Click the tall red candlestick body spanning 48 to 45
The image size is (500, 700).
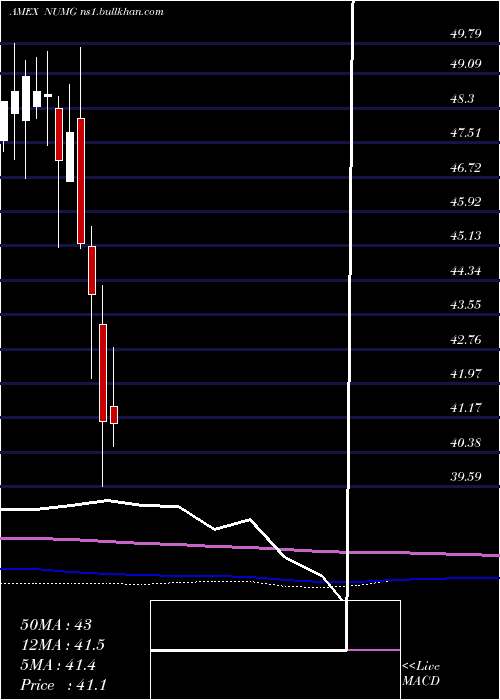tap(81, 181)
